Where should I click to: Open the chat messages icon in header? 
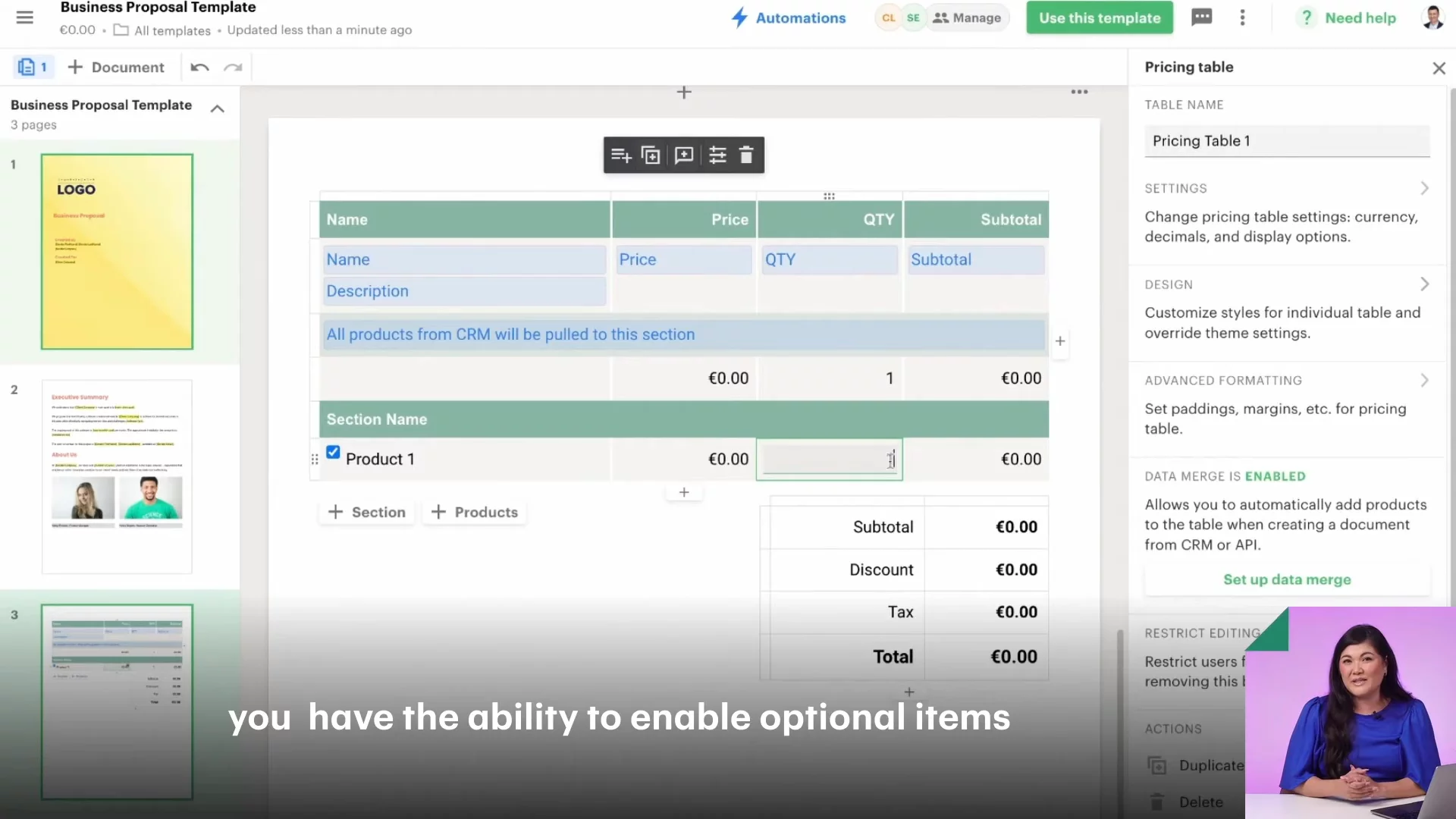pyautogui.click(x=1202, y=17)
